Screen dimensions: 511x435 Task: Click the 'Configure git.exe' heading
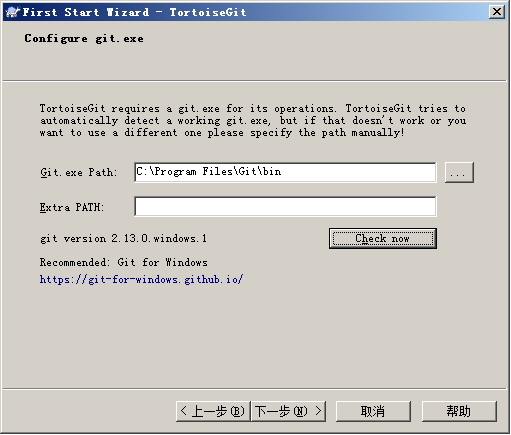click(84, 39)
